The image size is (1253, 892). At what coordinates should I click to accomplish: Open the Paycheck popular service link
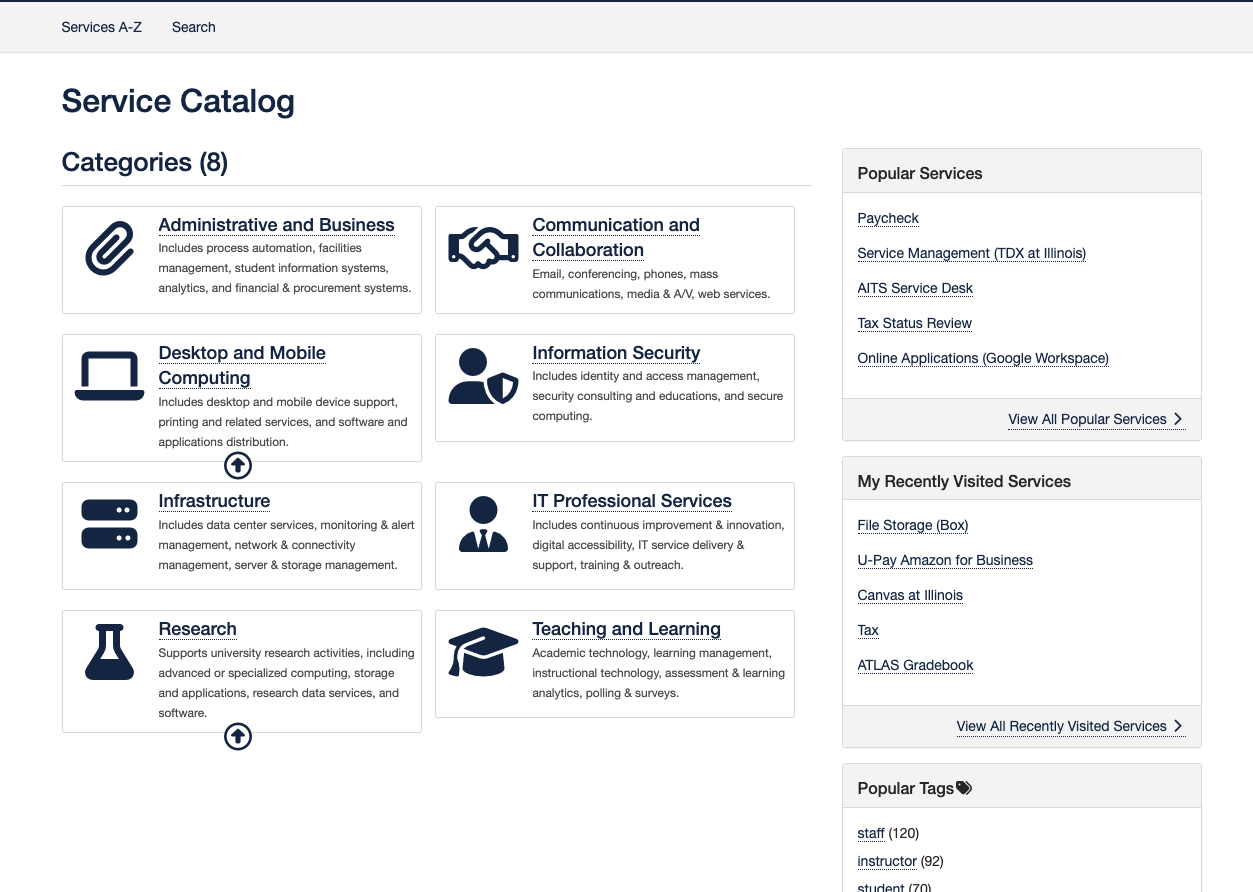(888, 218)
